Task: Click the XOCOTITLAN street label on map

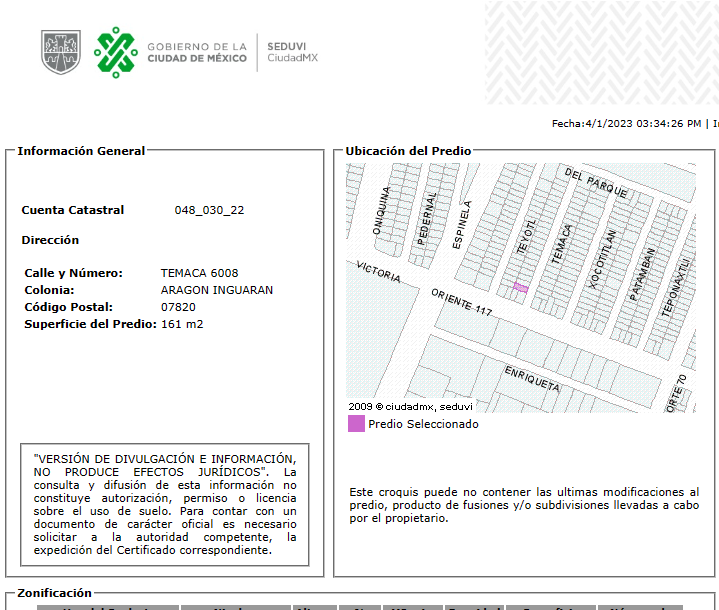Action: coord(602,260)
